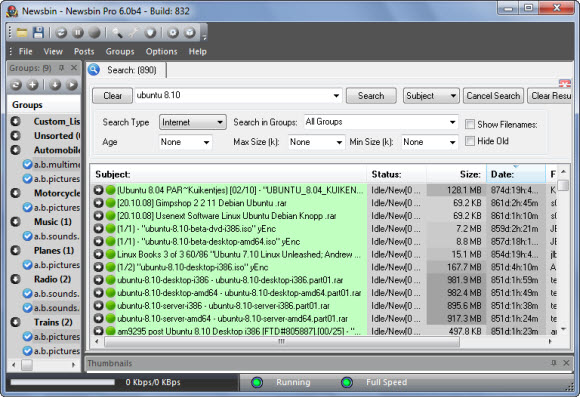Collapse the Automobile group node
The height and width of the screenshot is (397, 580).
(x=16, y=150)
